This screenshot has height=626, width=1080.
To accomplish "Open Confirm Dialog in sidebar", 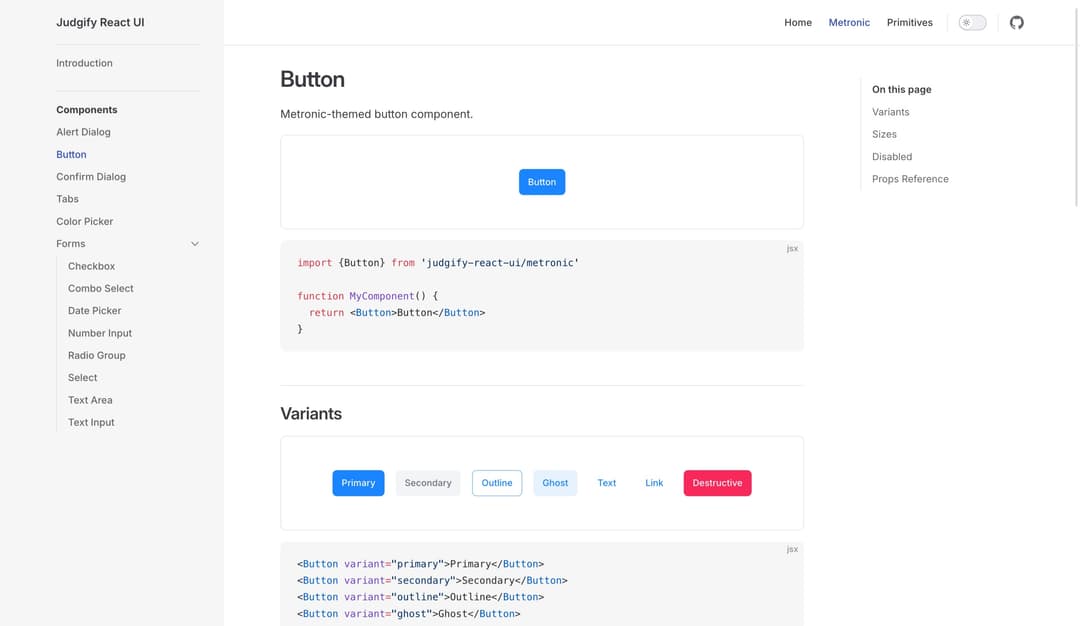I will pyautogui.click(x=91, y=176).
